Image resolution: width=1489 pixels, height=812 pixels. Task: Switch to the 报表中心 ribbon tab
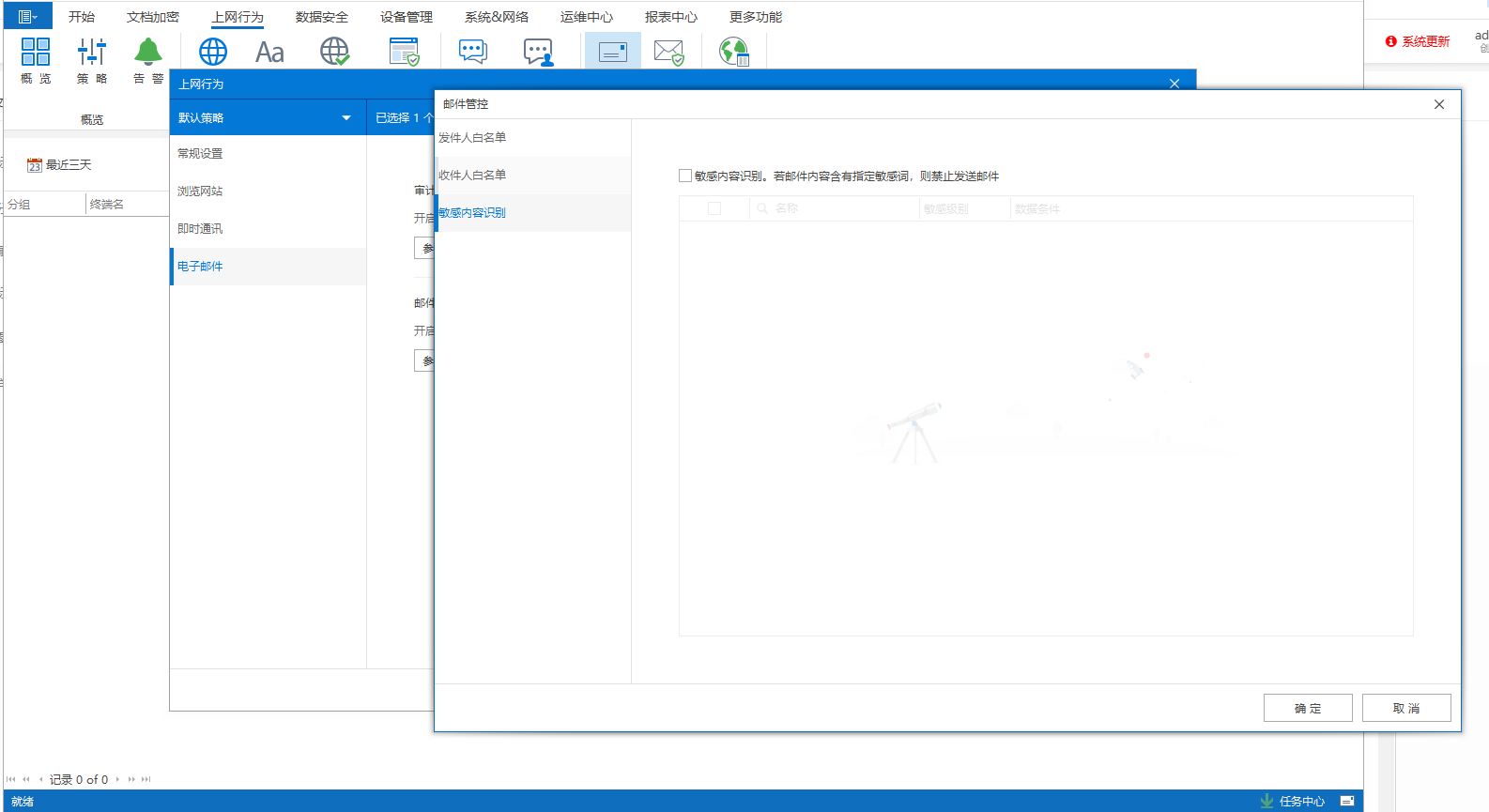tap(671, 17)
